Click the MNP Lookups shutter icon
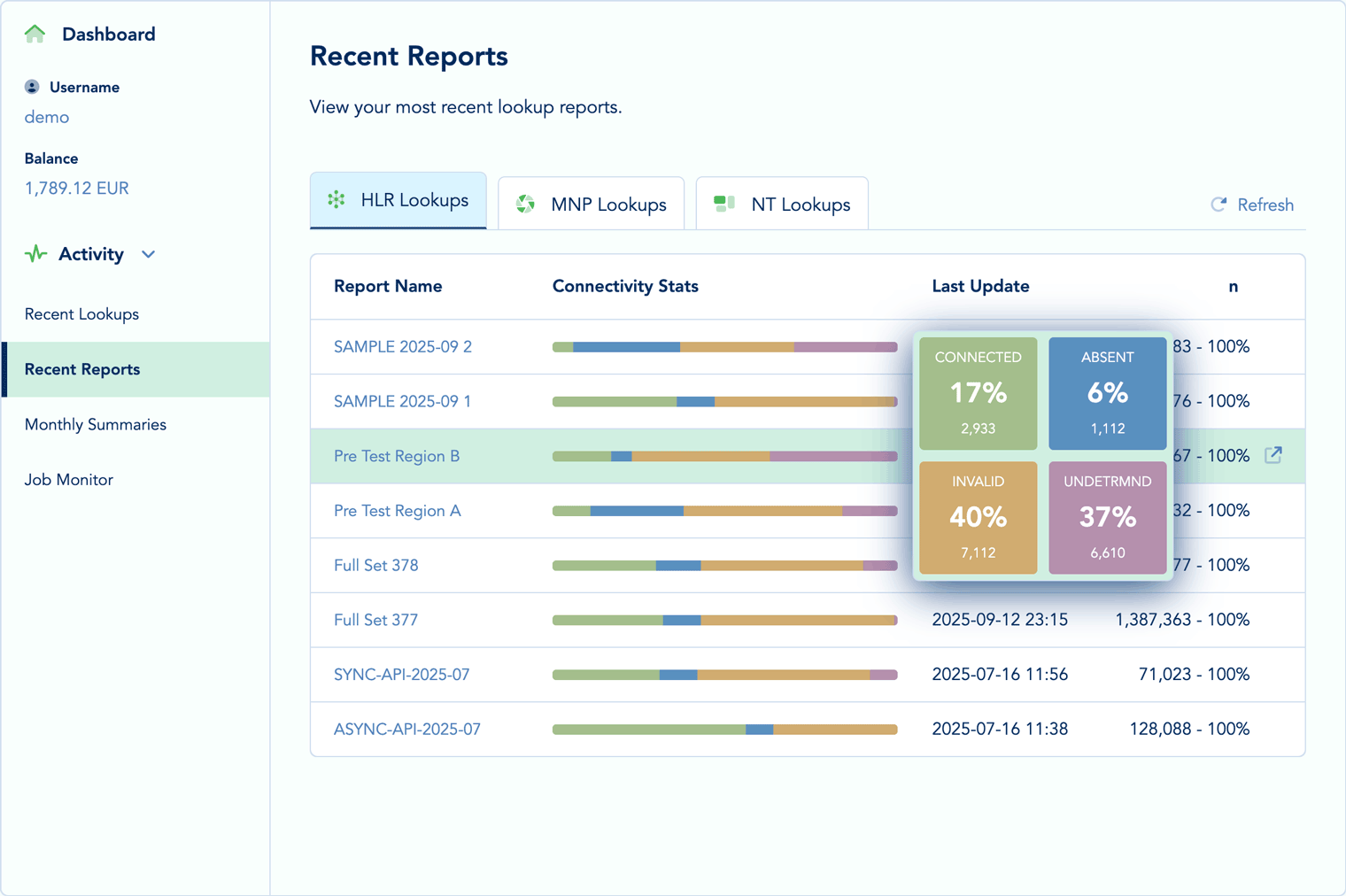Screen dimensions: 1346x896 pyautogui.click(x=525, y=203)
